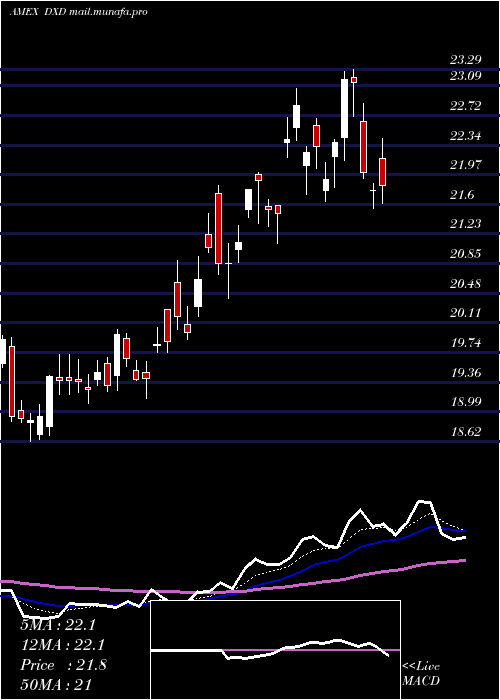Select the 20.11 price axis label
The height and width of the screenshot is (700, 500).
coord(465,313)
